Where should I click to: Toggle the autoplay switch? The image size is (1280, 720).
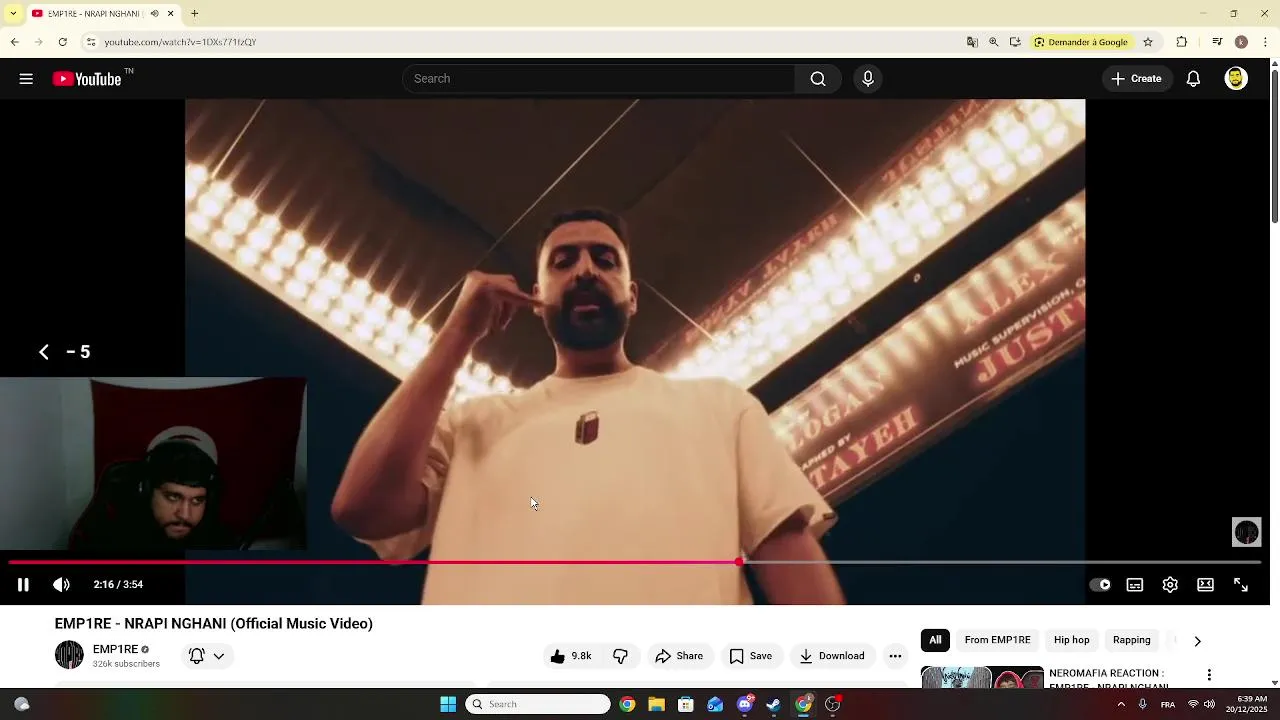click(x=1100, y=585)
